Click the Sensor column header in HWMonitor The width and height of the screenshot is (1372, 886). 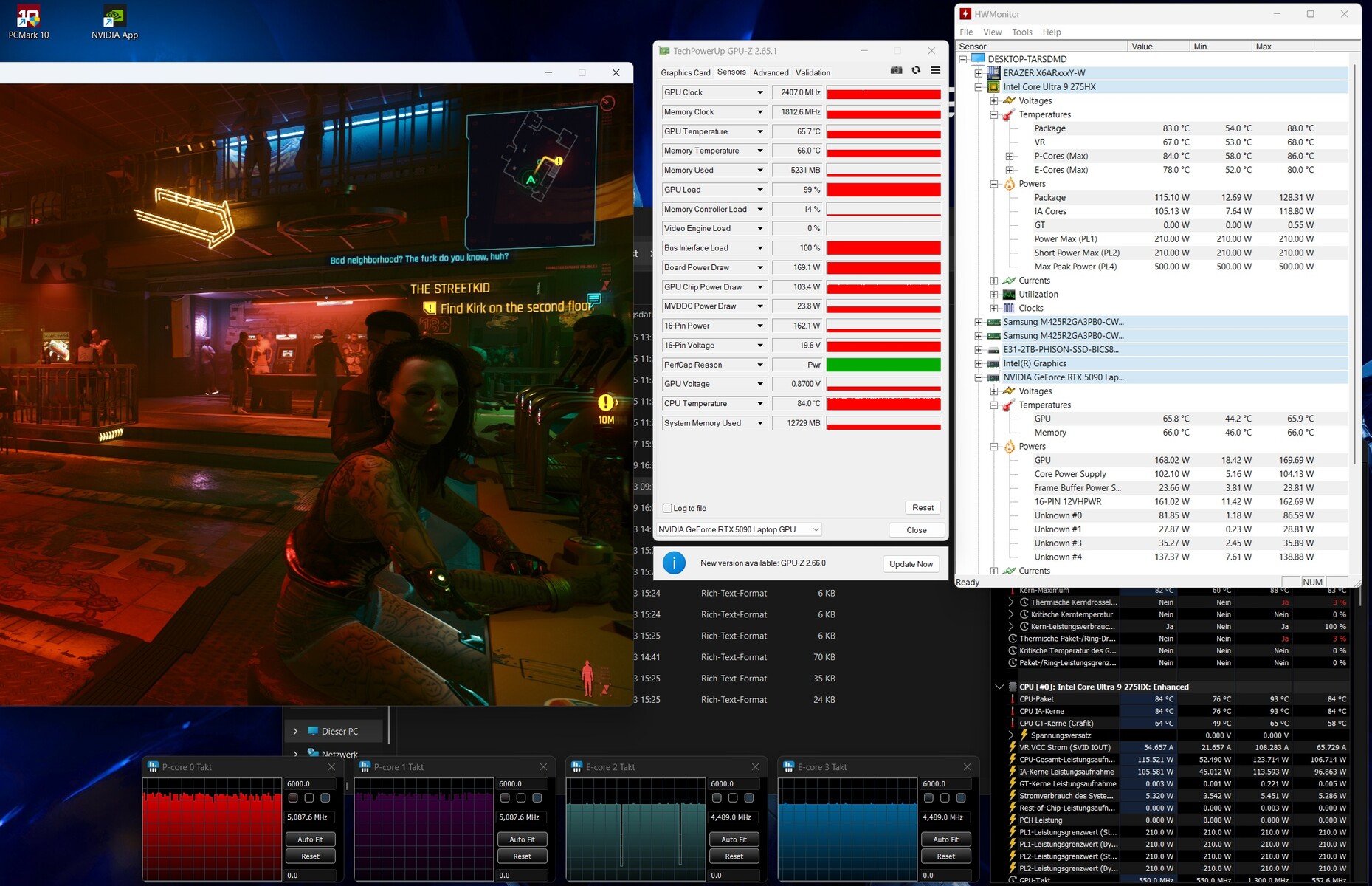1042,47
